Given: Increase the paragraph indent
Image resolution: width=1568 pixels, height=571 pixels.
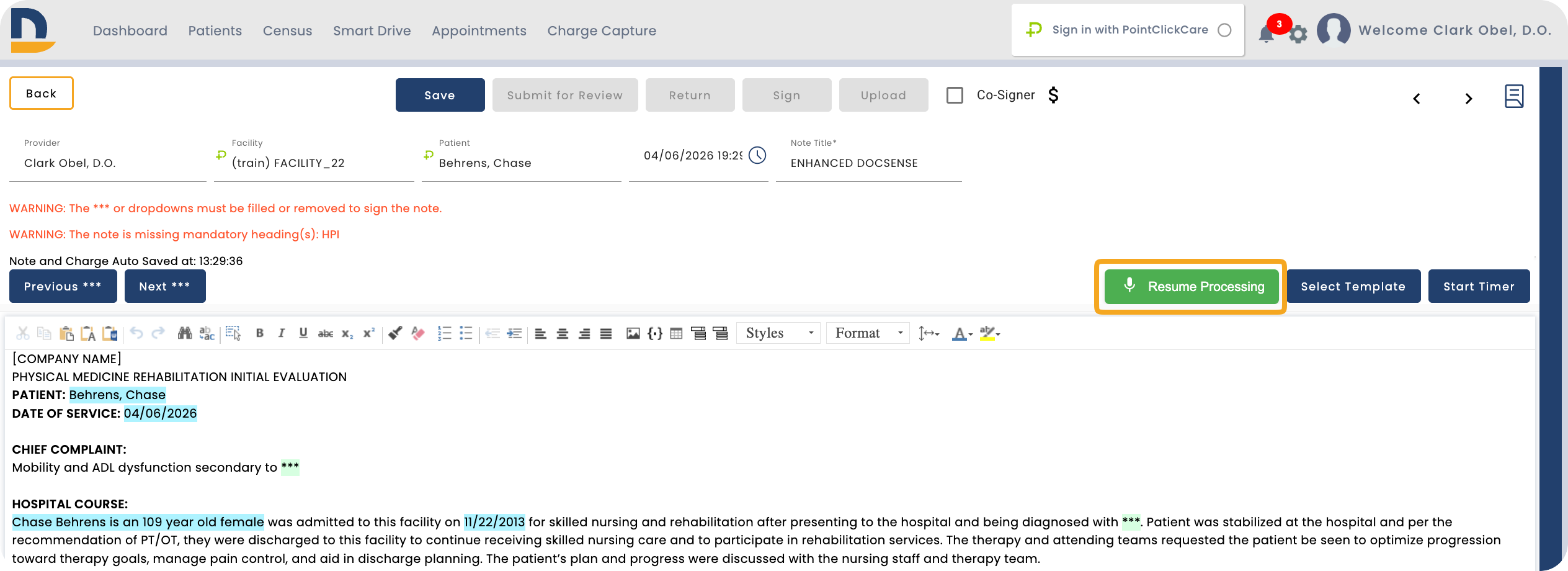Looking at the screenshot, I should click(514, 333).
